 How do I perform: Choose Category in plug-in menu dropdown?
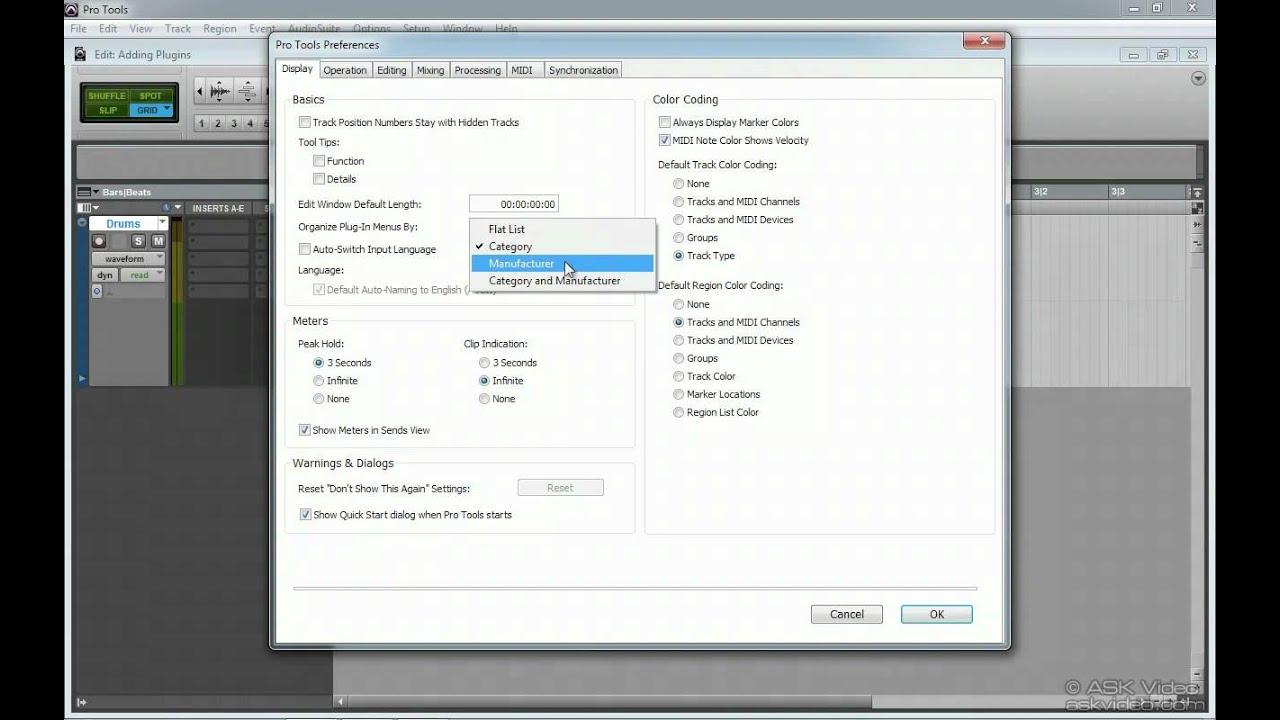point(562,246)
